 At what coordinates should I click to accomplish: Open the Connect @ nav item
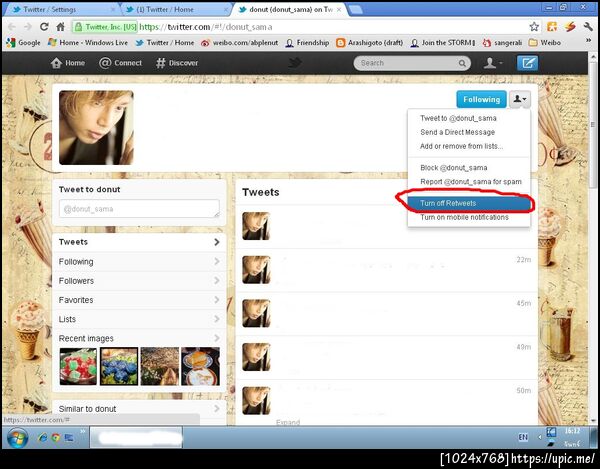click(120, 63)
